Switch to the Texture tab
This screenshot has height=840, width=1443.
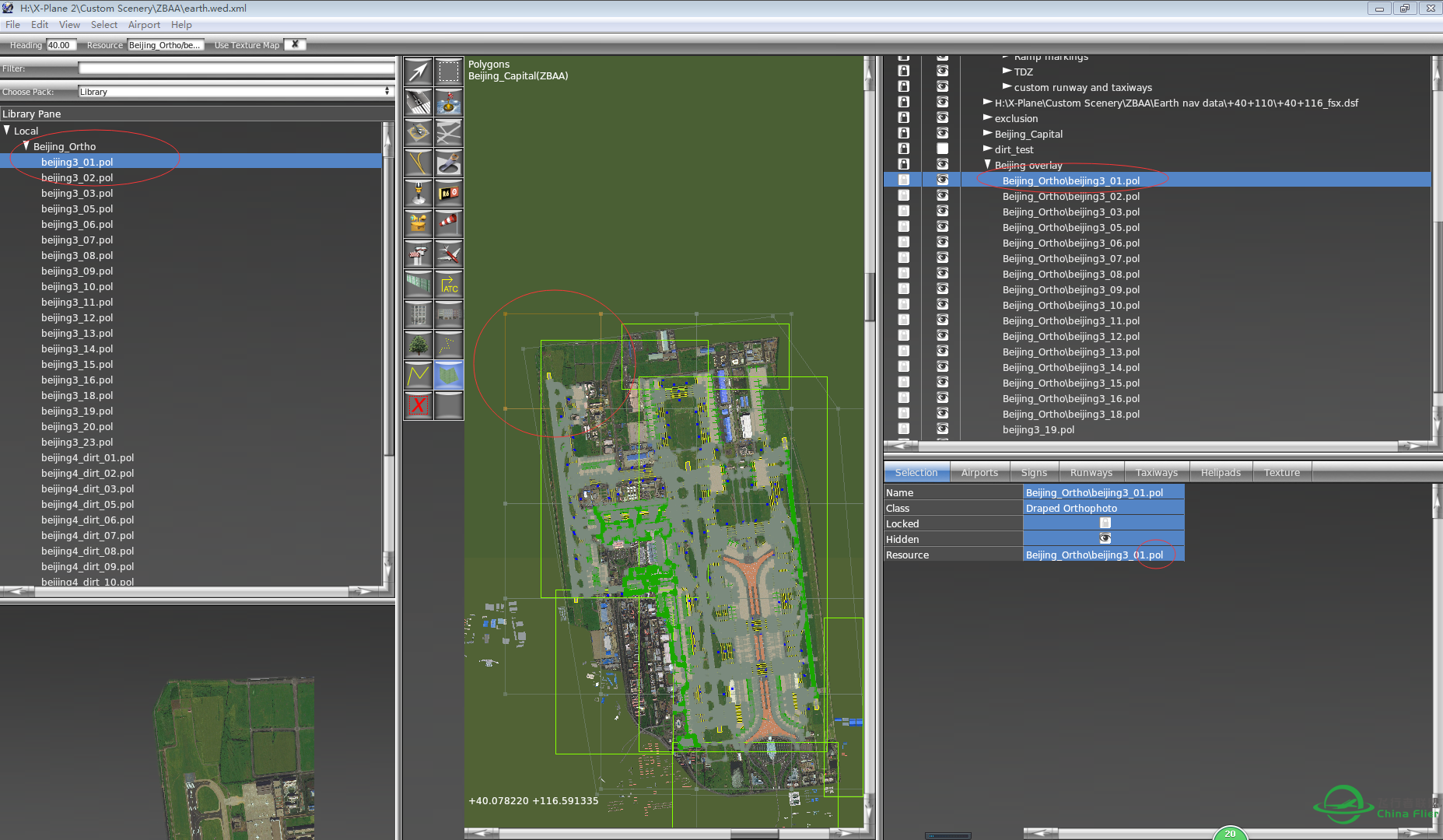click(1281, 472)
